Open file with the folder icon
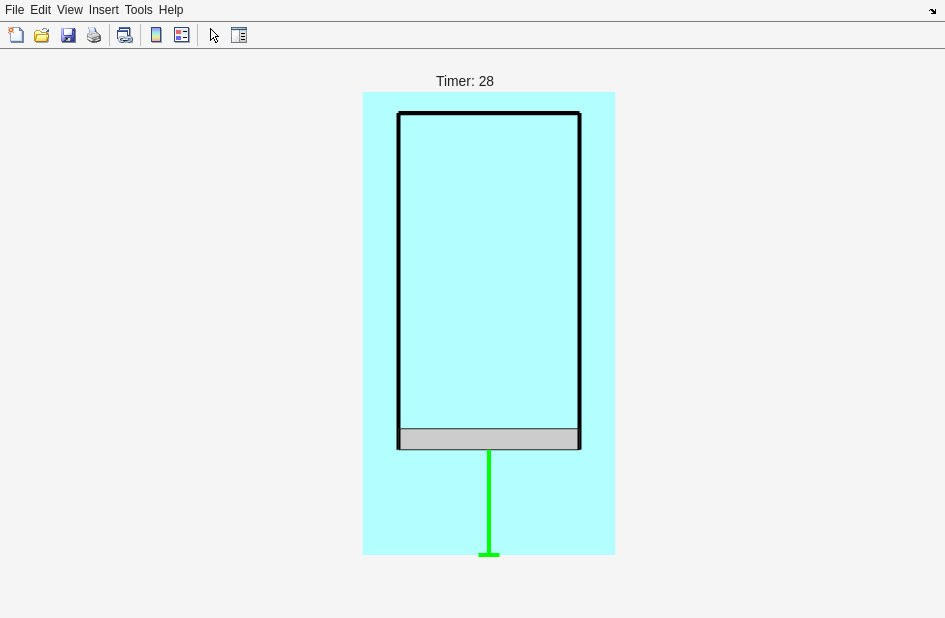This screenshot has height=618, width=945. pyautogui.click(x=42, y=35)
